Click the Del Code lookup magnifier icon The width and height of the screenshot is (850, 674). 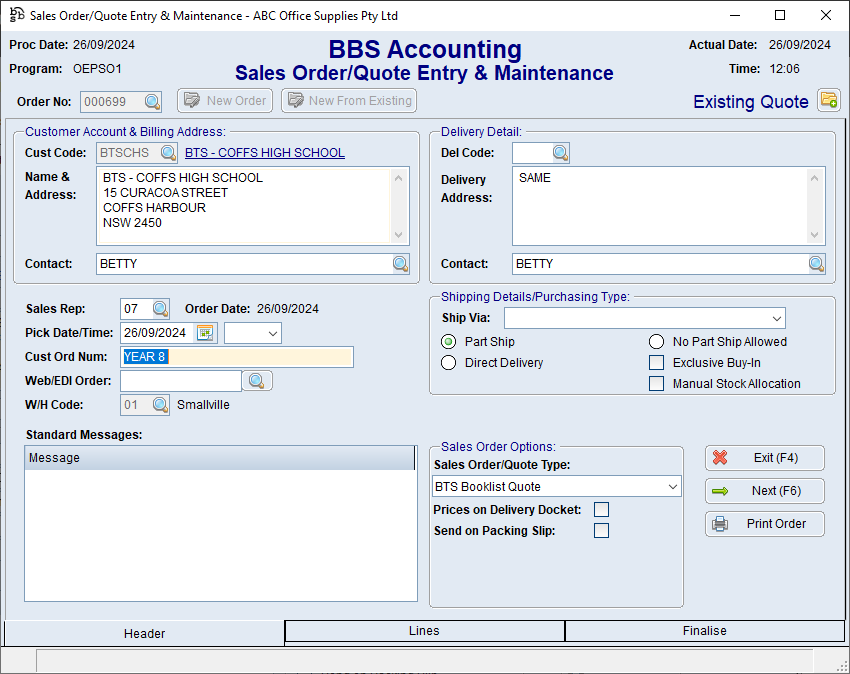[560, 153]
